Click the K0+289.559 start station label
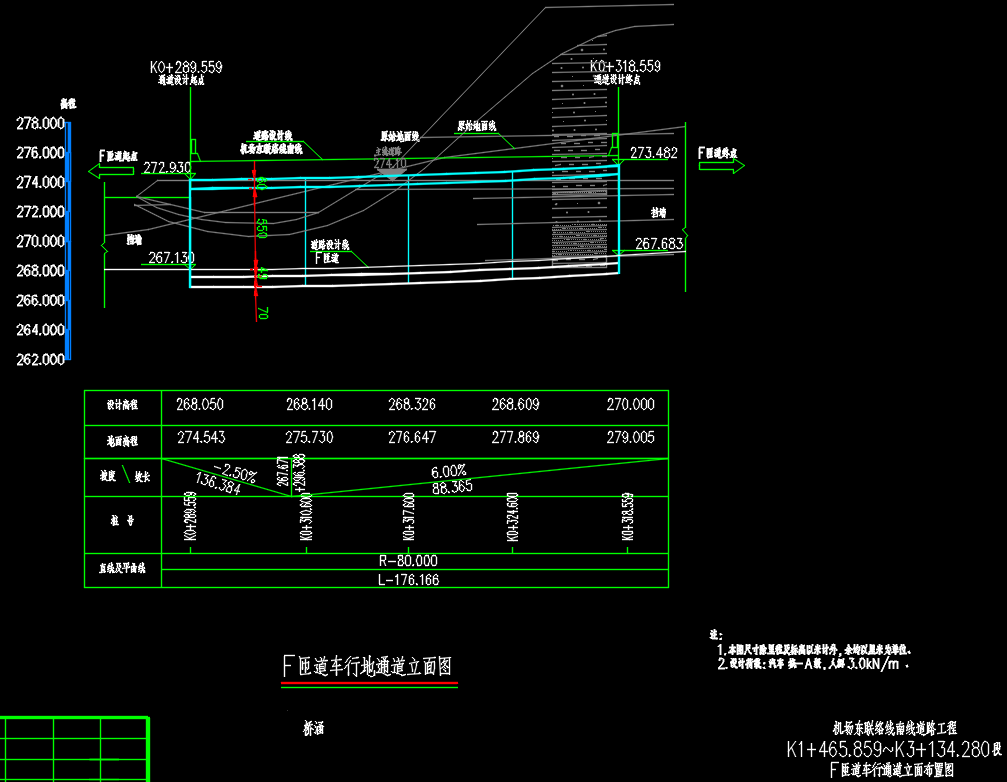The image size is (1007, 782). (186, 67)
